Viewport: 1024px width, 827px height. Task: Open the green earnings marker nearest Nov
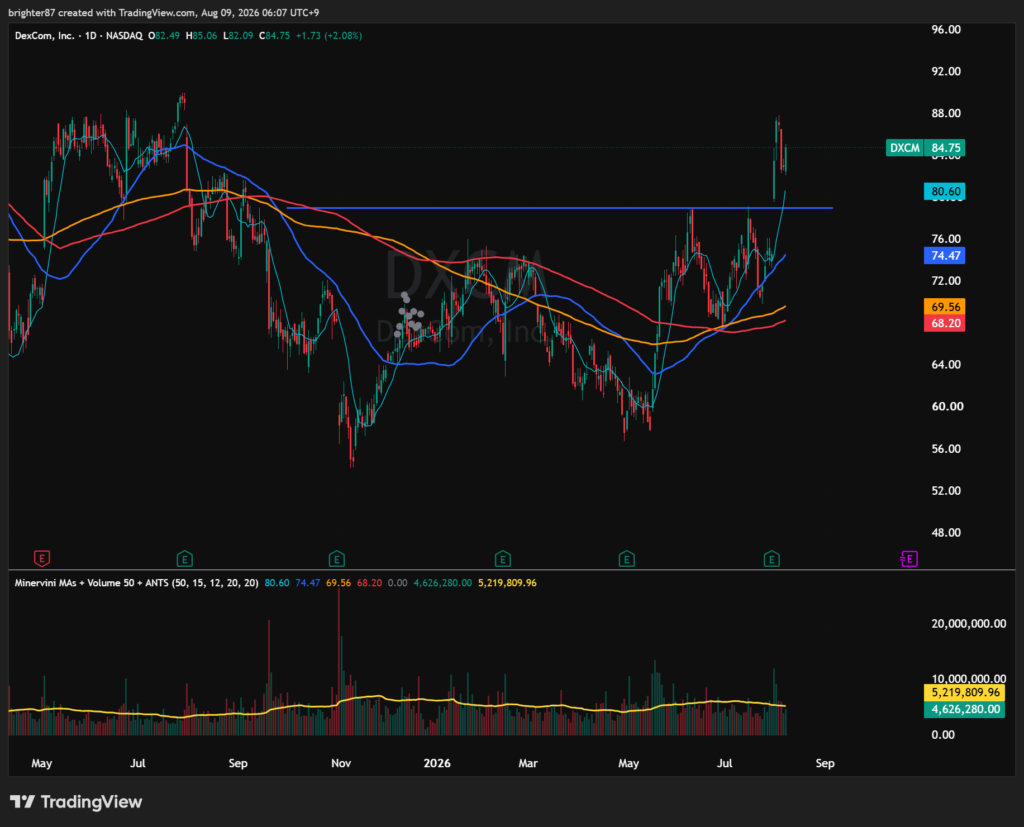336,559
